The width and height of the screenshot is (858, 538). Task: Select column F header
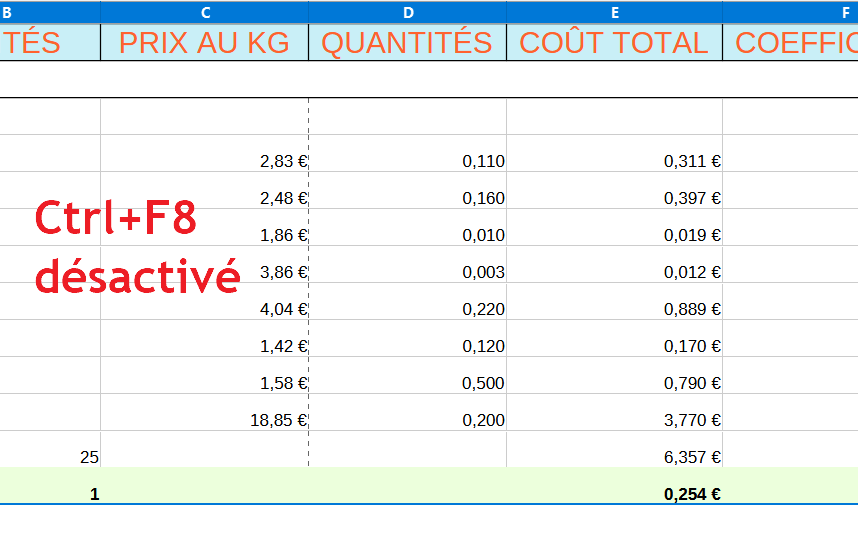tap(790, 12)
